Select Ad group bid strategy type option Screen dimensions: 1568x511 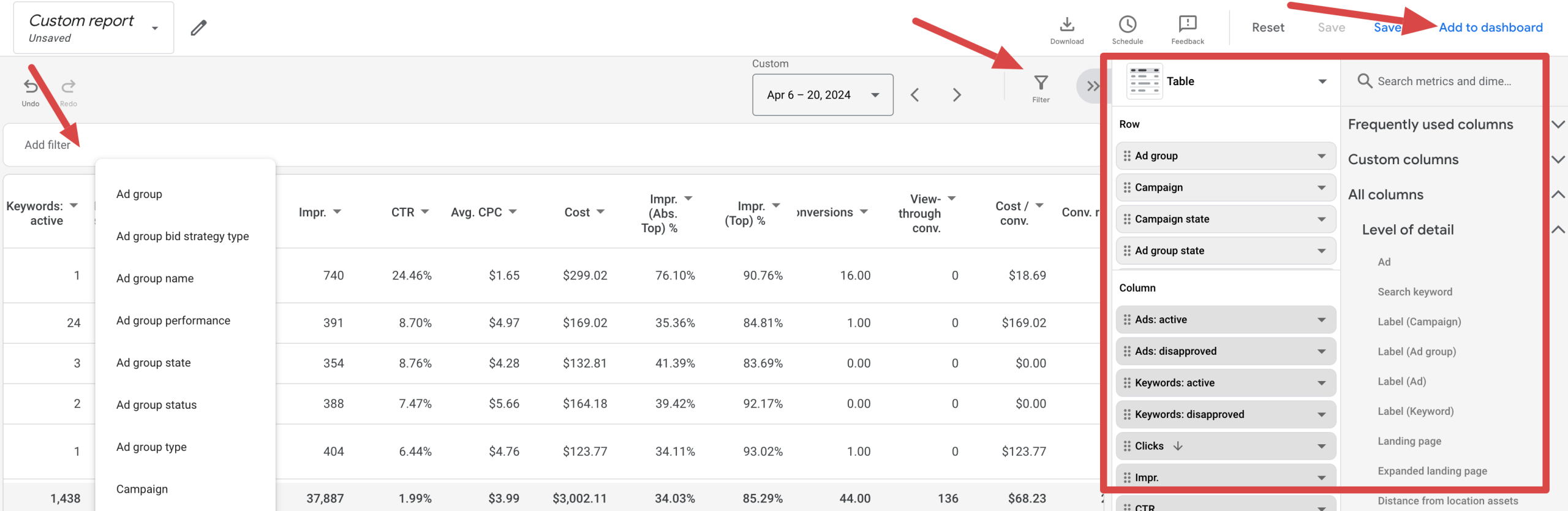pos(183,237)
